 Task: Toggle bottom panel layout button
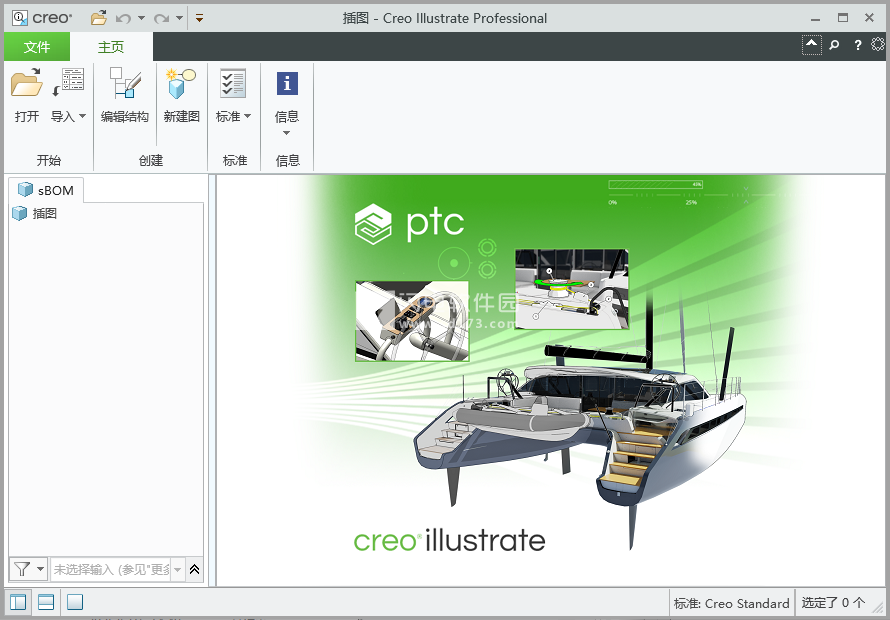click(x=46, y=602)
